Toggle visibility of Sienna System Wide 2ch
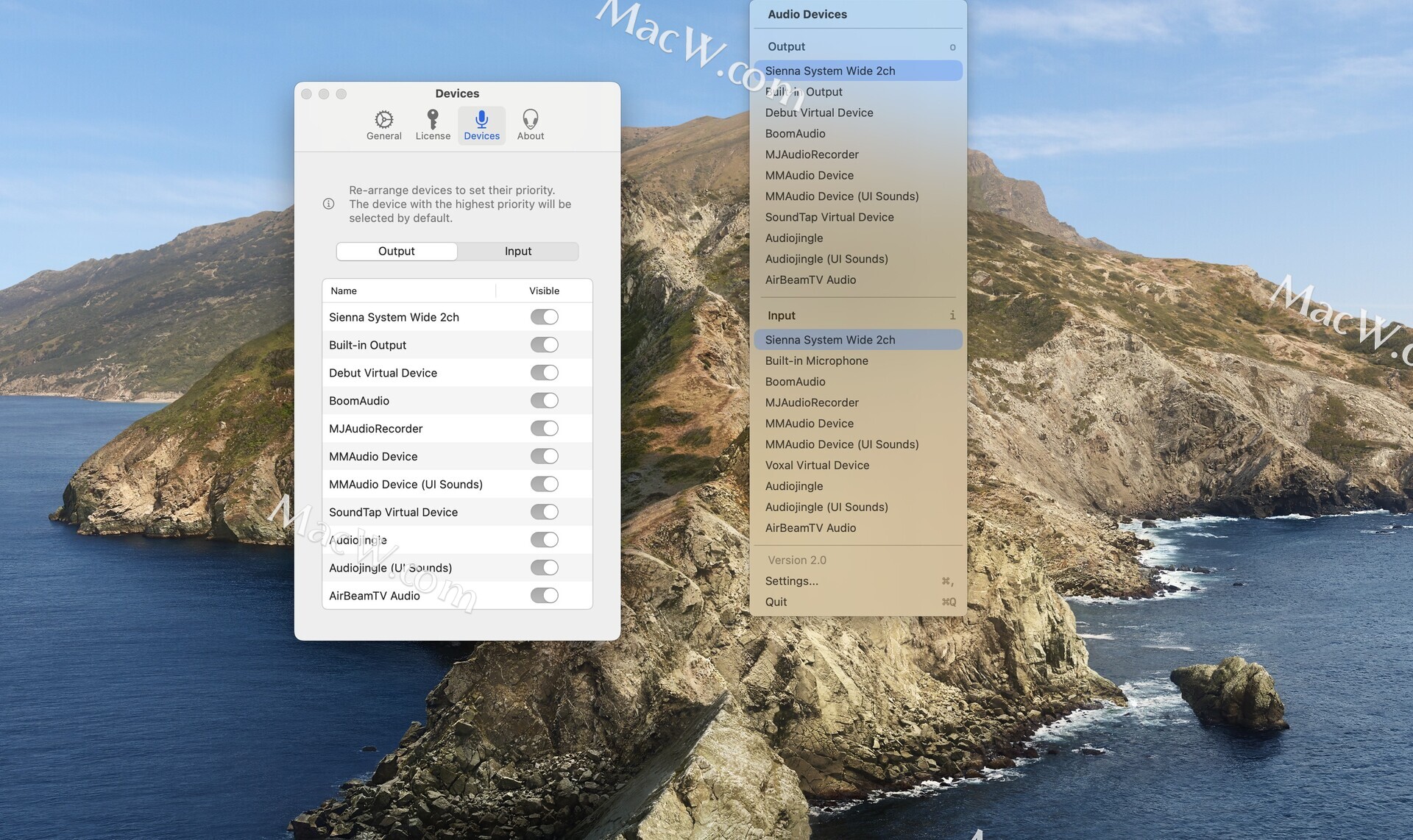The image size is (1413, 840). coord(544,317)
